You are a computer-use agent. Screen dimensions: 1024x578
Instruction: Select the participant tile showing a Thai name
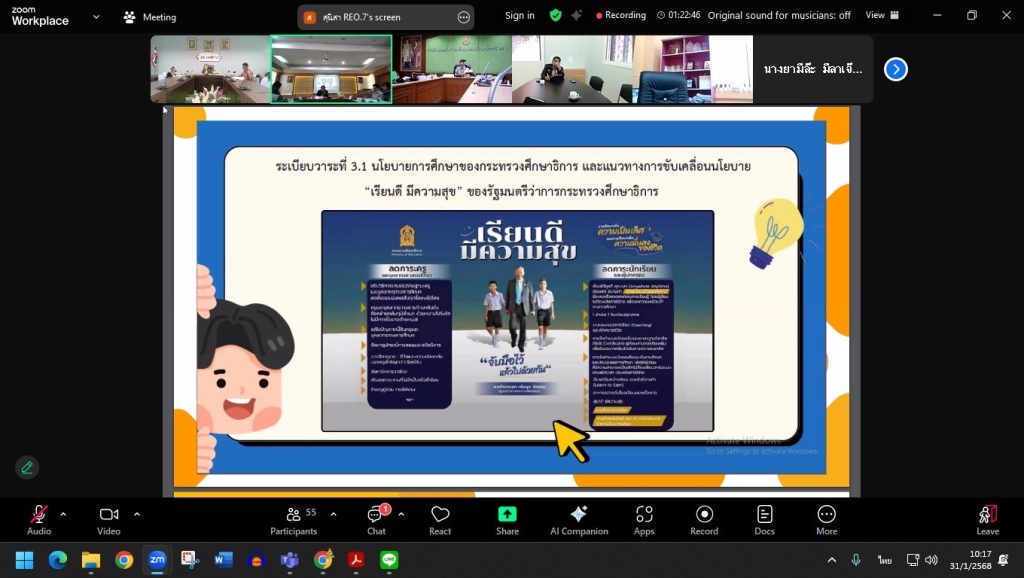[x=813, y=69]
